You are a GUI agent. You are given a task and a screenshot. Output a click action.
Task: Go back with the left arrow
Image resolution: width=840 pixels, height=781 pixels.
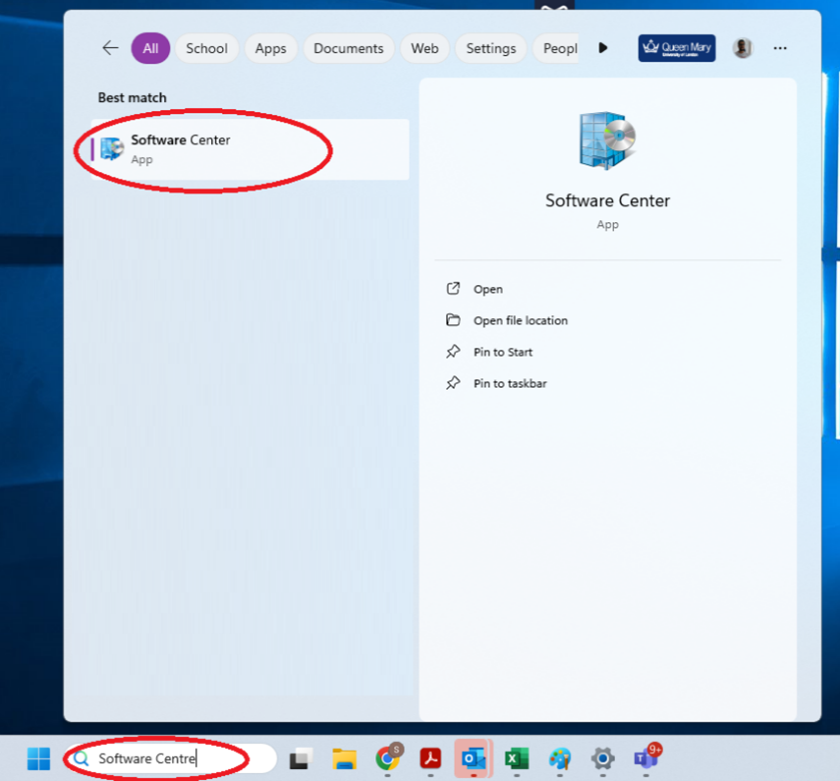click(110, 48)
